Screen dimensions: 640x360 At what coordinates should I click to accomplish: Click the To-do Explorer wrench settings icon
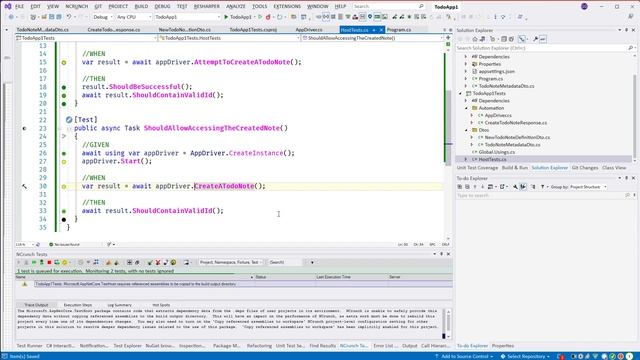(x=516, y=187)
